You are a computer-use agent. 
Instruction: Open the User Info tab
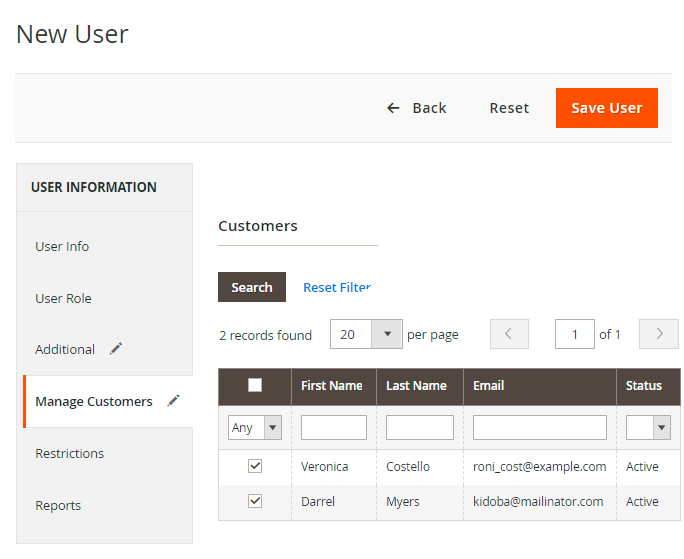(62, 247)
